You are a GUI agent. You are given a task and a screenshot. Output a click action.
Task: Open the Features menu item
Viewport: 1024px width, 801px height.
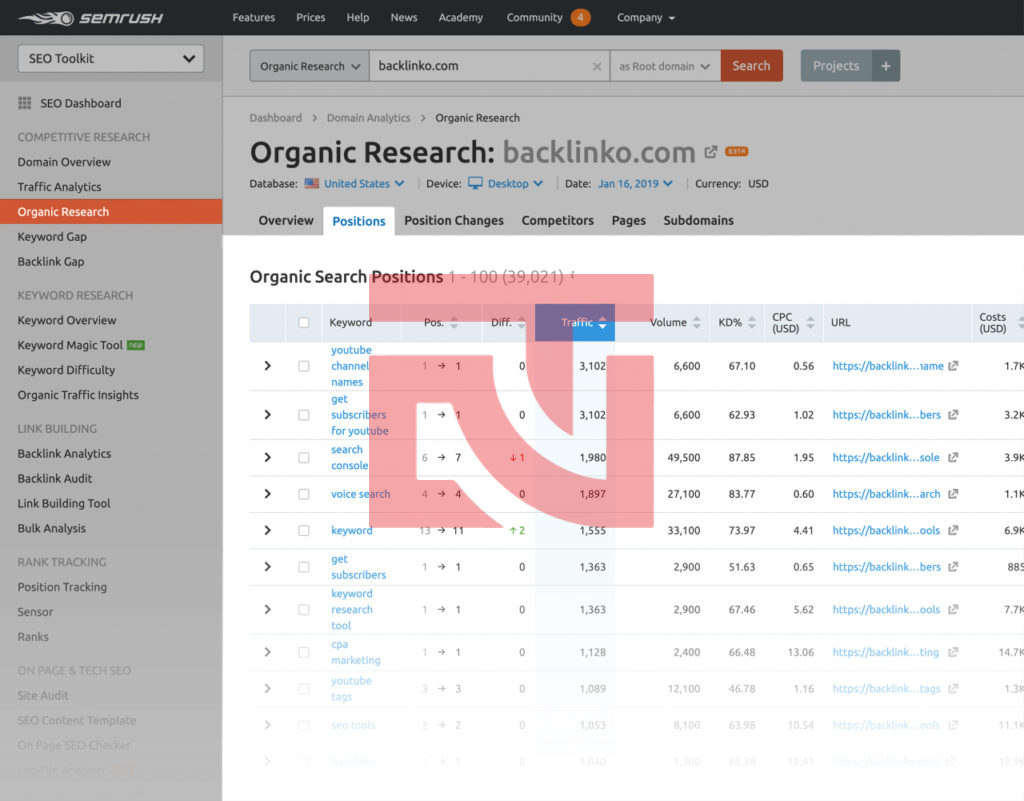pos(253,18)
